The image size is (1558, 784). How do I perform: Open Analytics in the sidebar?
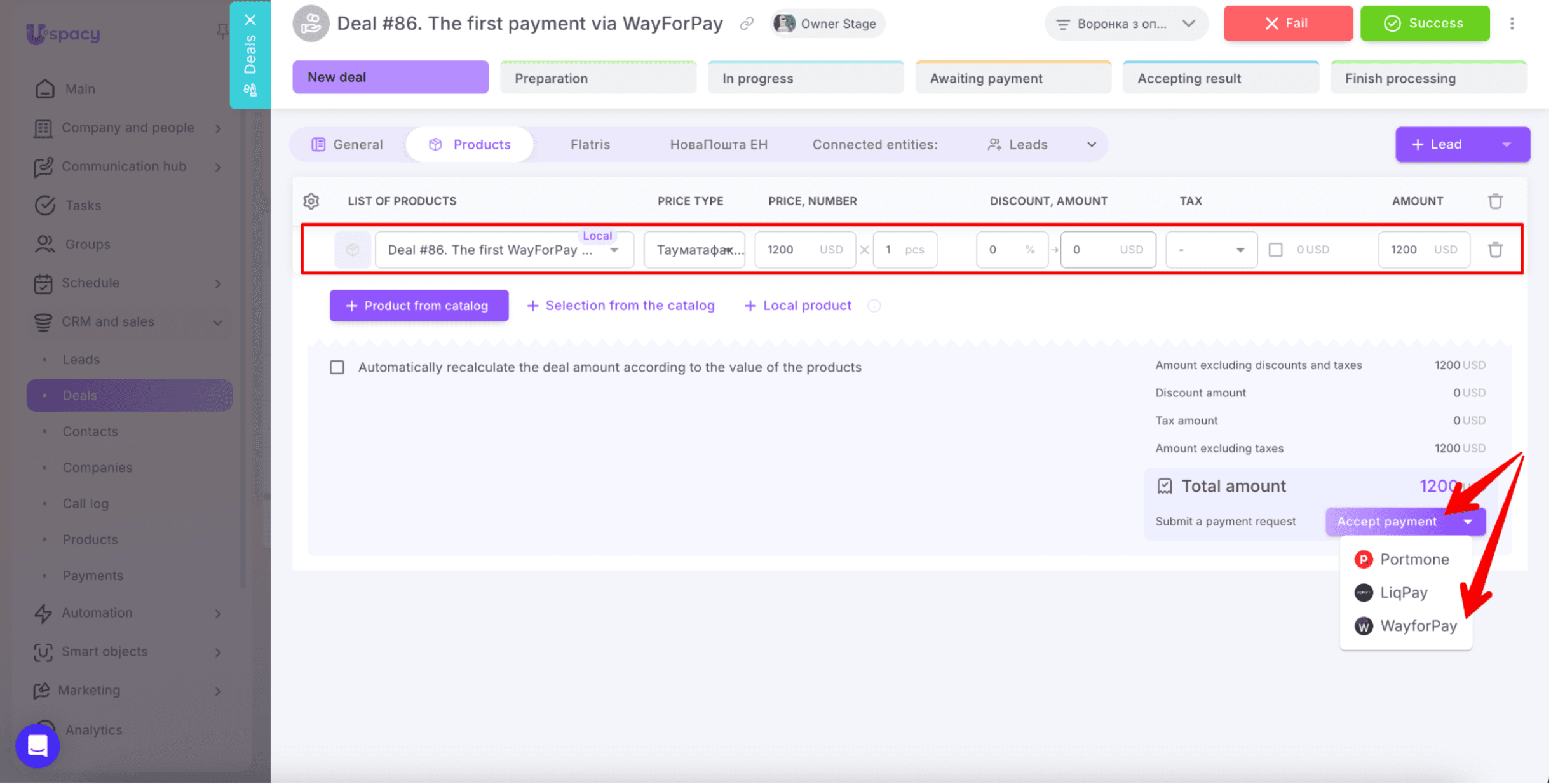tap(93, 731)
